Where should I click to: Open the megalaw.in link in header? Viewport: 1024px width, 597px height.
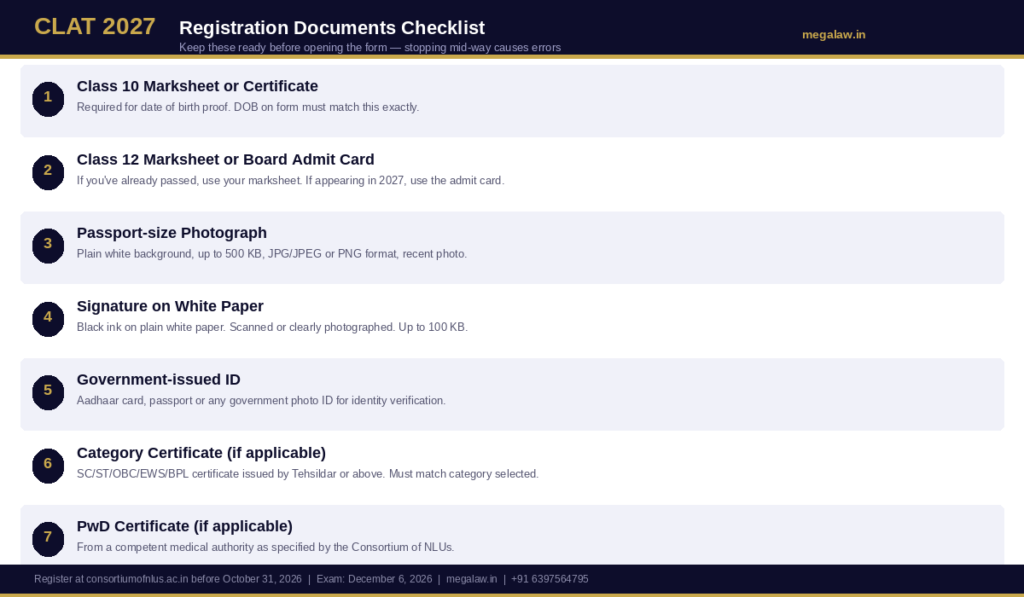(x=833, y=35)
